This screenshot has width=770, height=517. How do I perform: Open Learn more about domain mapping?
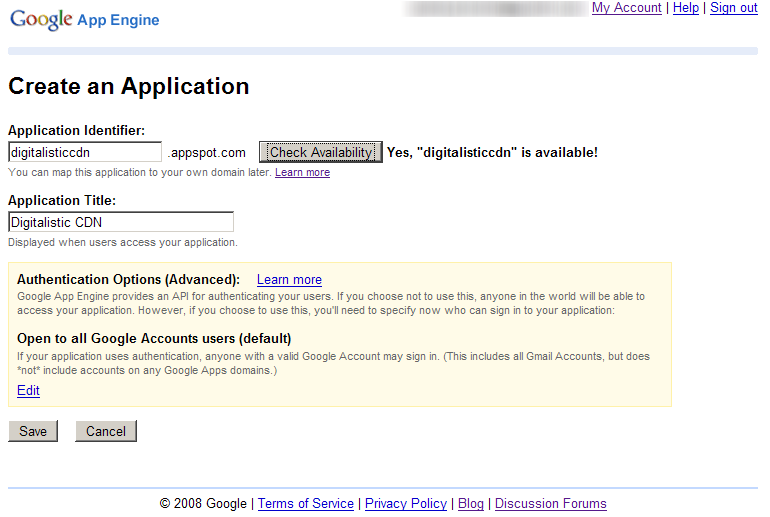302,172
